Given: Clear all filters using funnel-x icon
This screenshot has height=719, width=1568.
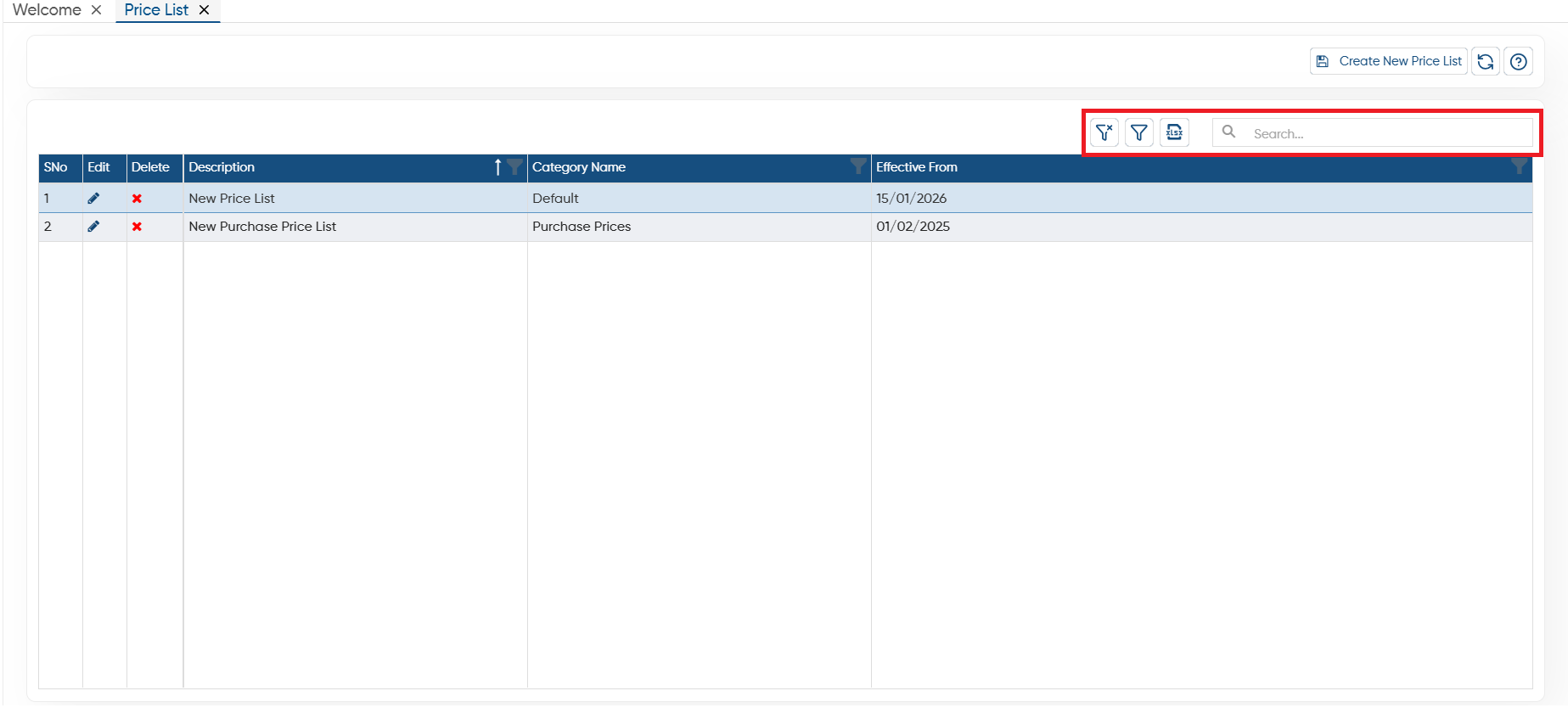Looking at the screenshot, I should pyautogui.click(x=1104, y=132).
